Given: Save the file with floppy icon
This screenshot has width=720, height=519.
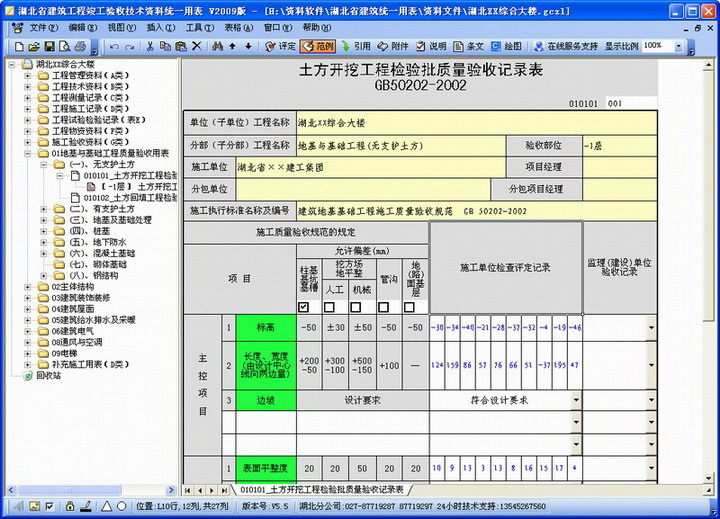Looking at the screenshot, I should 49,46.
